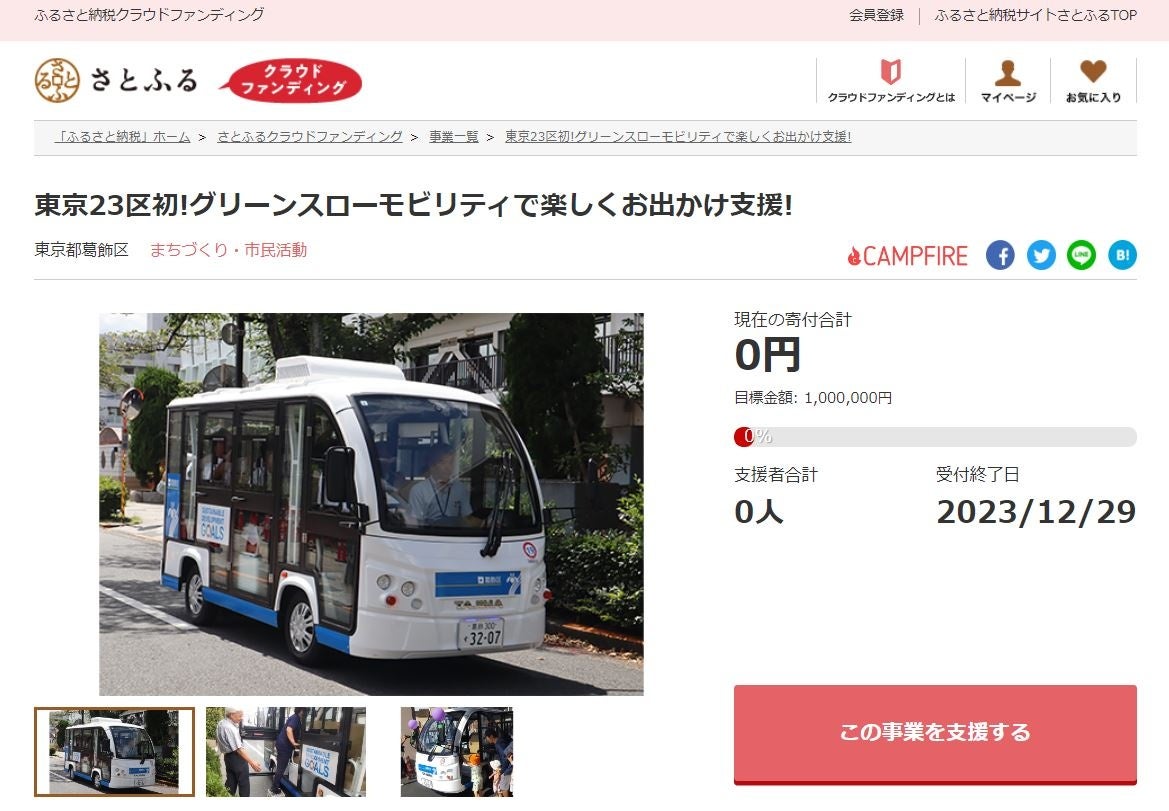Click the この事業を支援する button
This screenshot has height=811, width=1169.
point(935,734)
